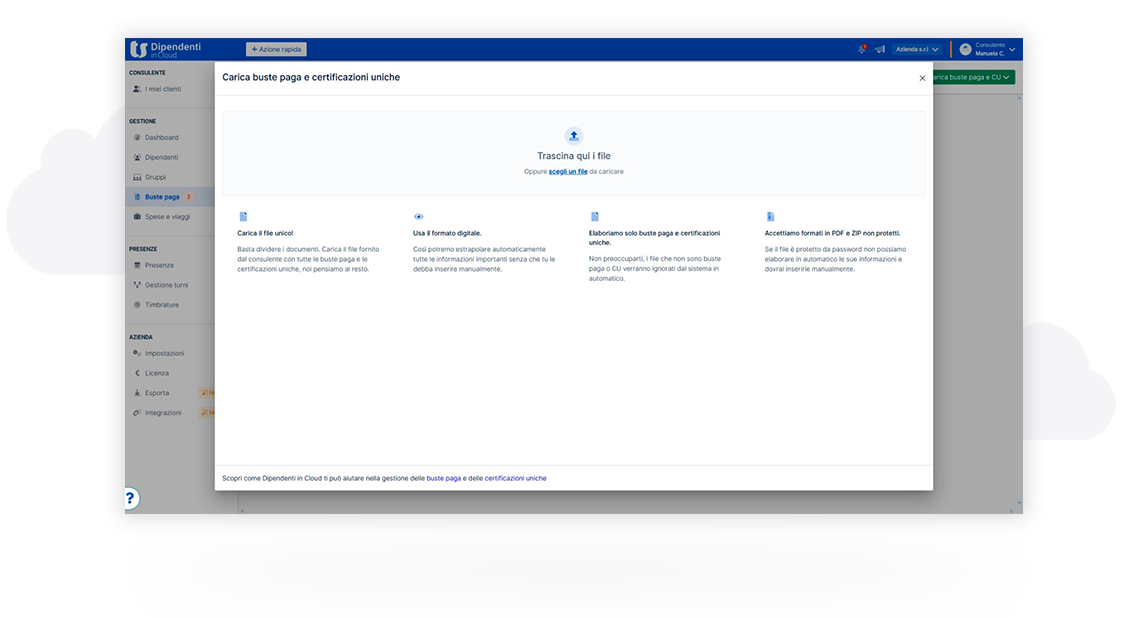1124x618 pixels.
Task: Expand the Consulente Manuela C. user menu arrow
Action: (1012, 49)
